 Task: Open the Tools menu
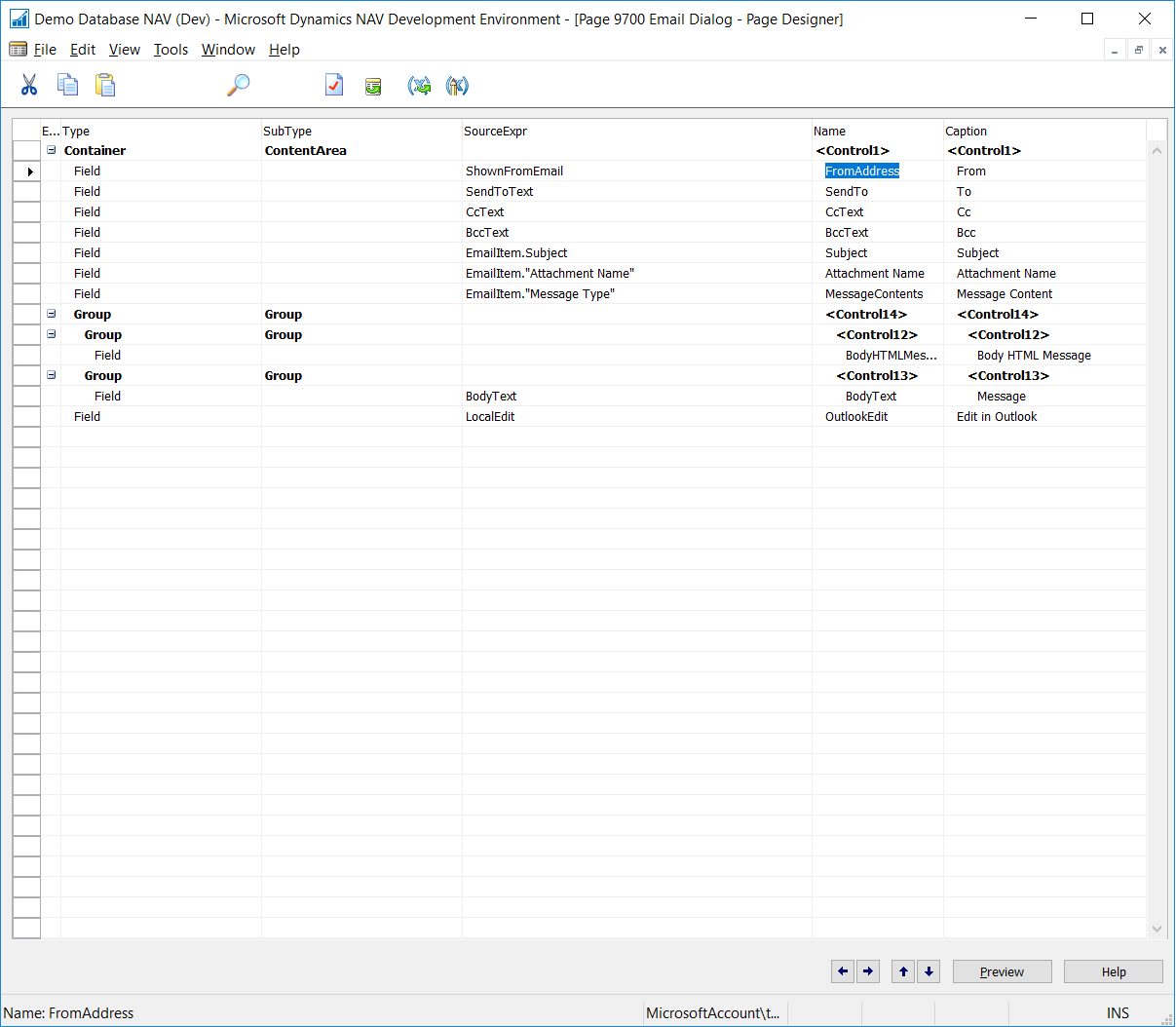pyautogui.click(x=171, y=50)
